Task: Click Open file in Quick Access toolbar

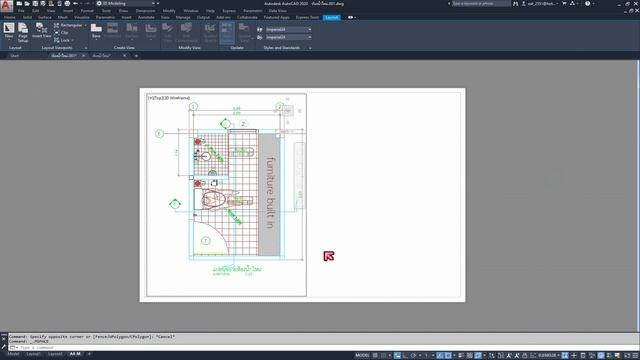Action: tap(27, 3)
